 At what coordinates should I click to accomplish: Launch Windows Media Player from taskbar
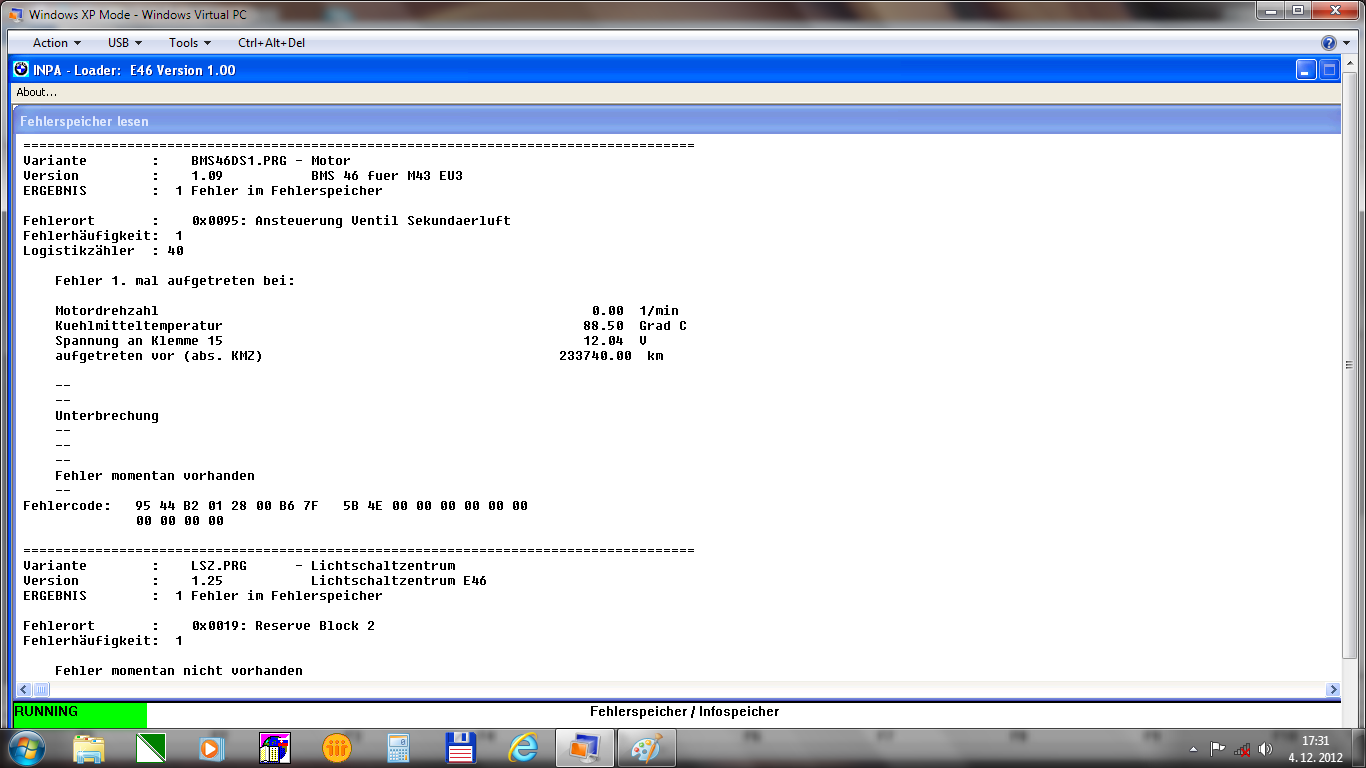pos(211,747)
